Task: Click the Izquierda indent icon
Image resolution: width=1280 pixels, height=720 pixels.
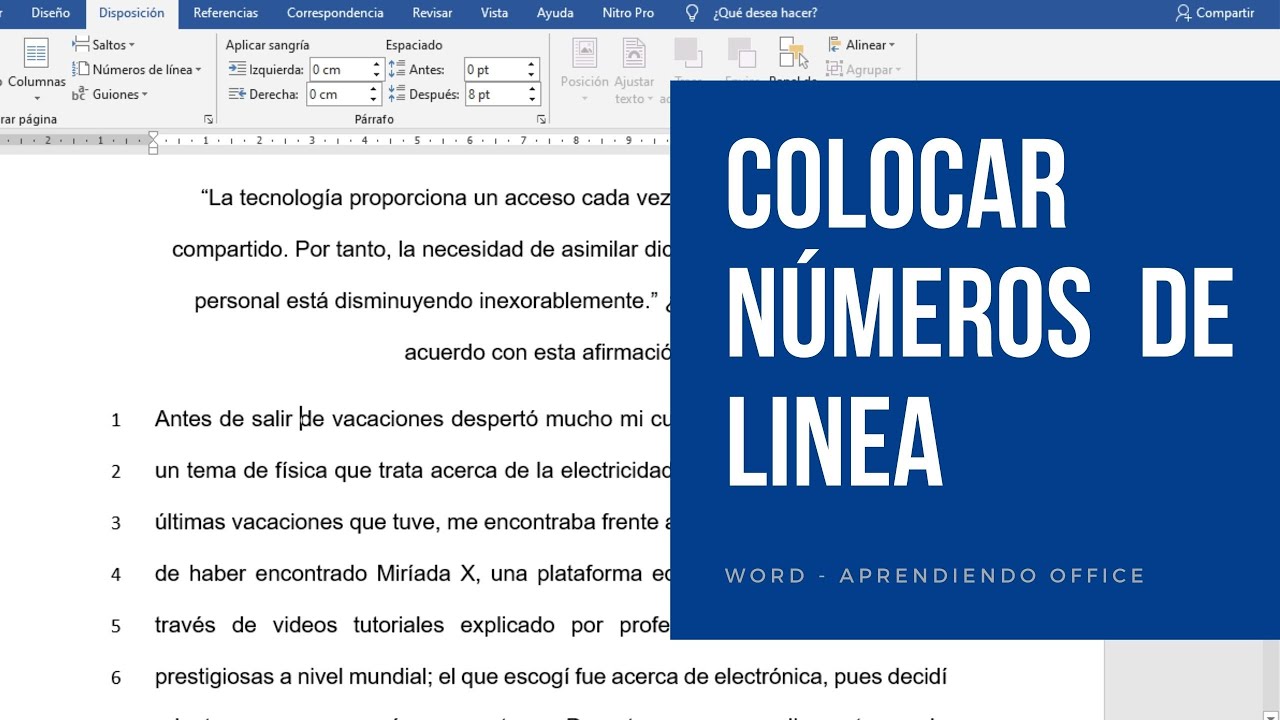Action: coord(237,69)
